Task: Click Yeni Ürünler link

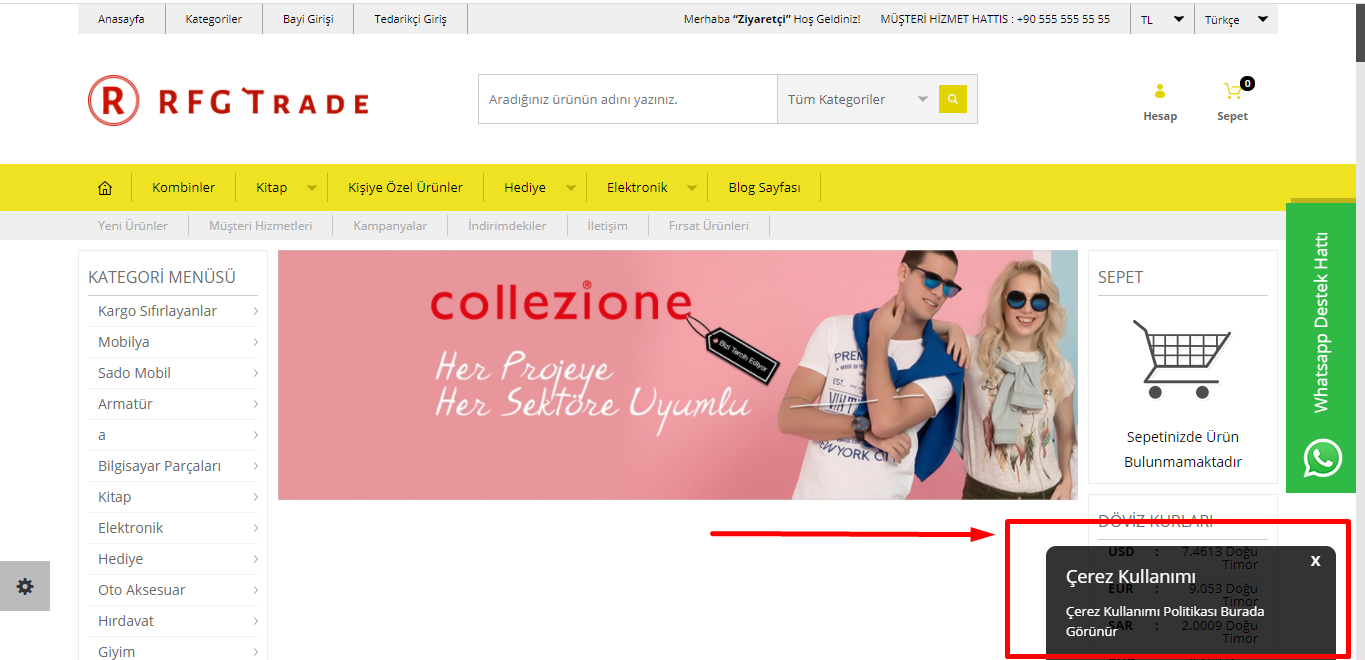Action: pyautogui.click(x=133, y=225)
